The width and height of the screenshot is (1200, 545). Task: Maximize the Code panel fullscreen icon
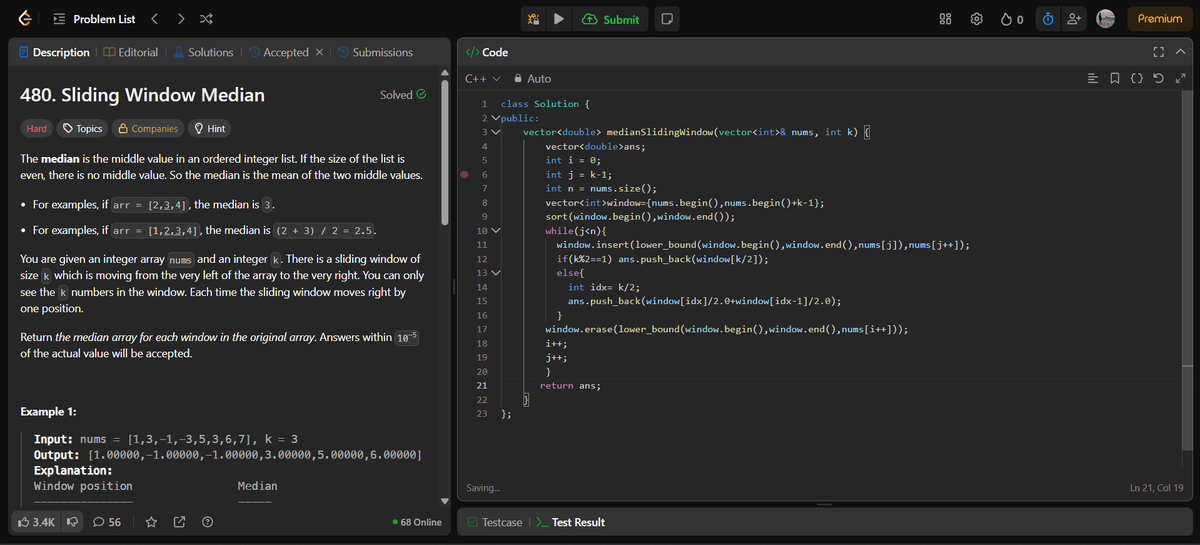[x=1160, y=52]
